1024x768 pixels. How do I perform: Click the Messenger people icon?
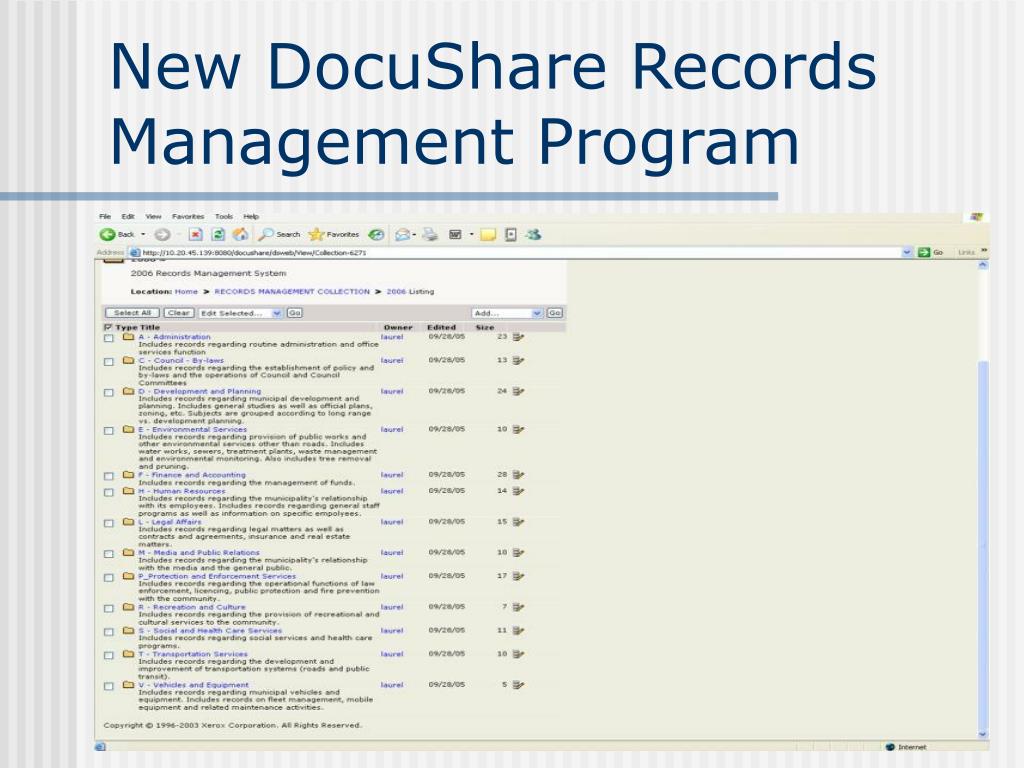[534, 234]
